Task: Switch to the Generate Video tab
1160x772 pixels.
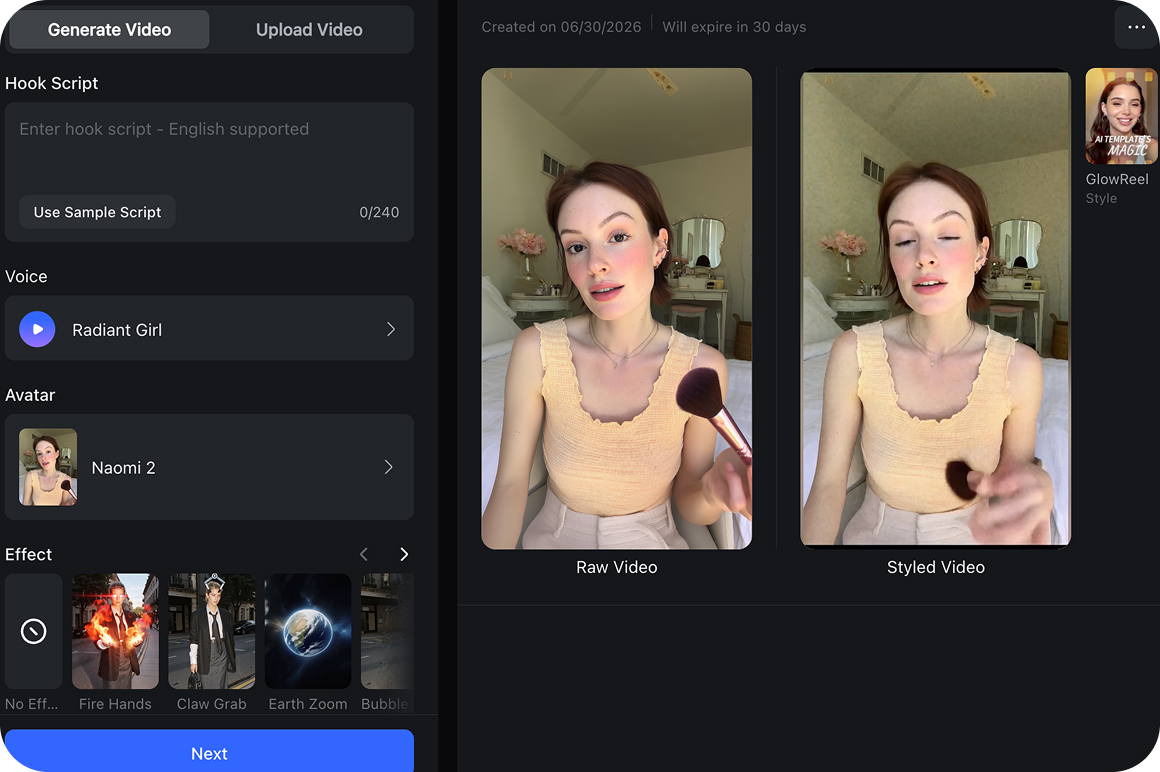Action: click(109, 30)
